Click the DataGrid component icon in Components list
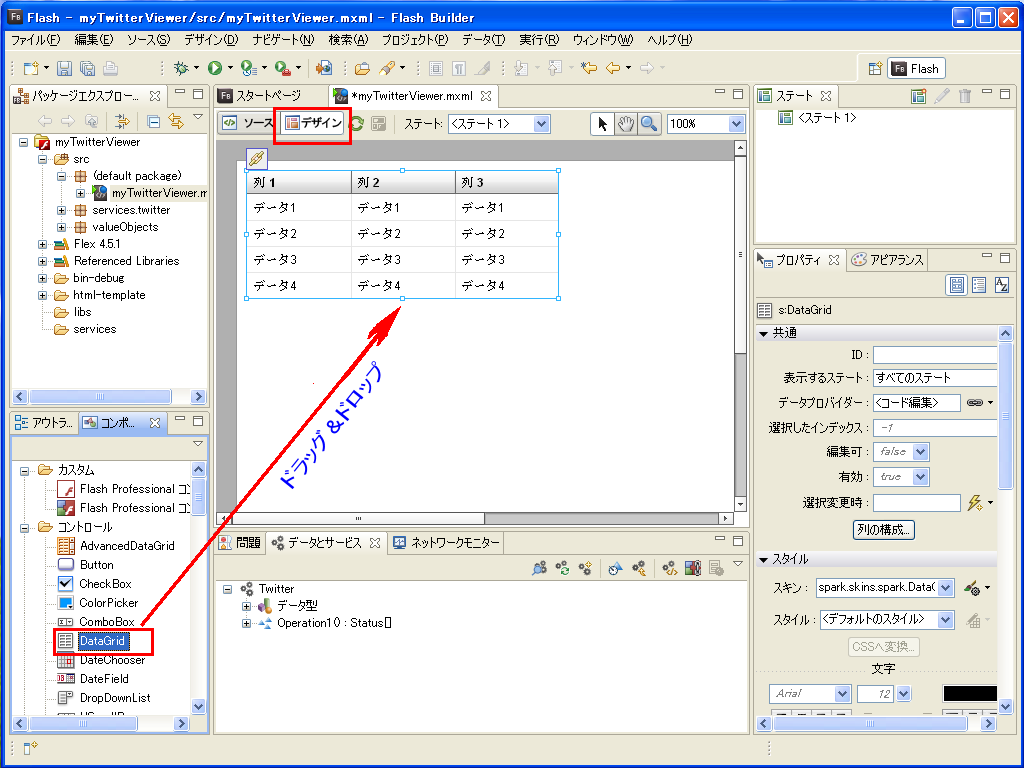 click(x=65, y=641)
